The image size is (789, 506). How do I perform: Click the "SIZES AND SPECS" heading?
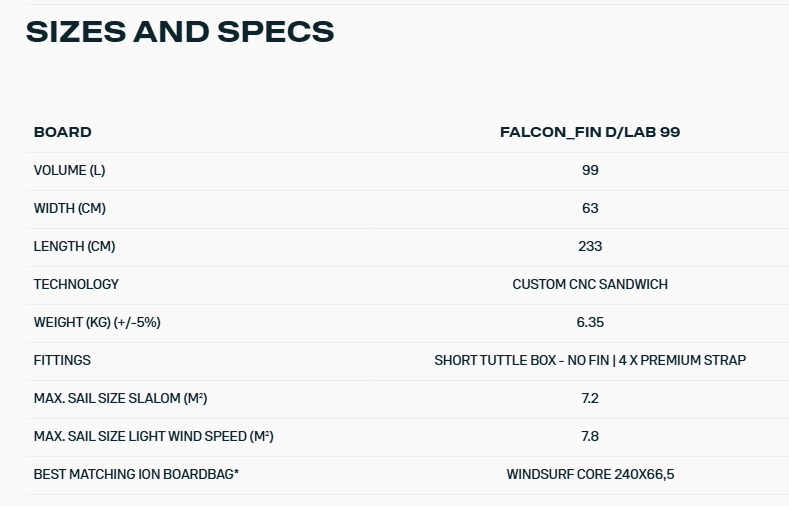[180, 32]
